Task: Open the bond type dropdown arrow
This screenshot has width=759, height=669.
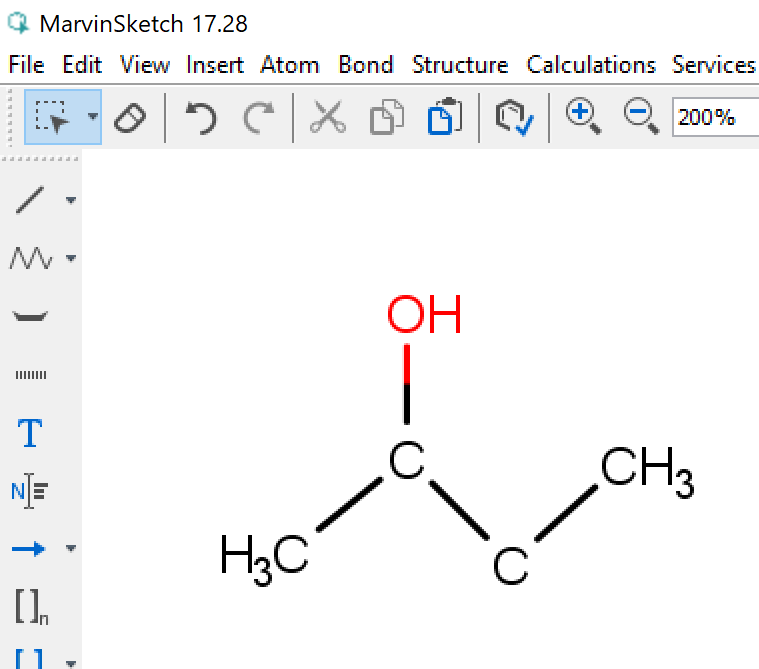Action: click(x=71, y=200)
